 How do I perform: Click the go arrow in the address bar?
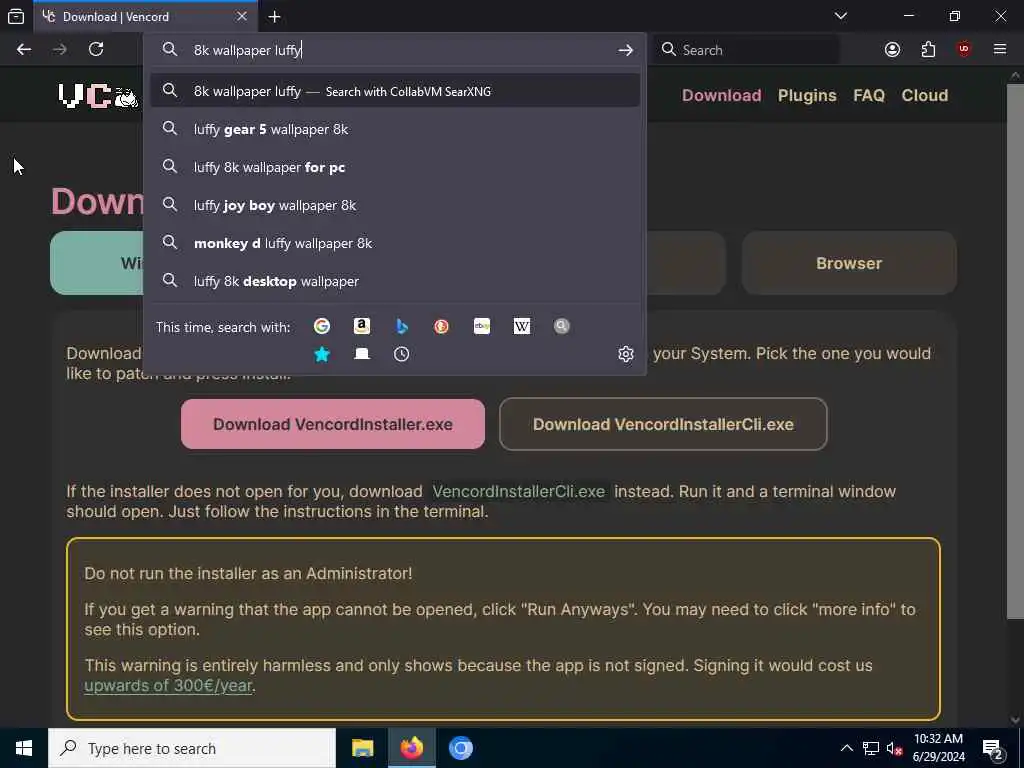click(x=626, y=50)
